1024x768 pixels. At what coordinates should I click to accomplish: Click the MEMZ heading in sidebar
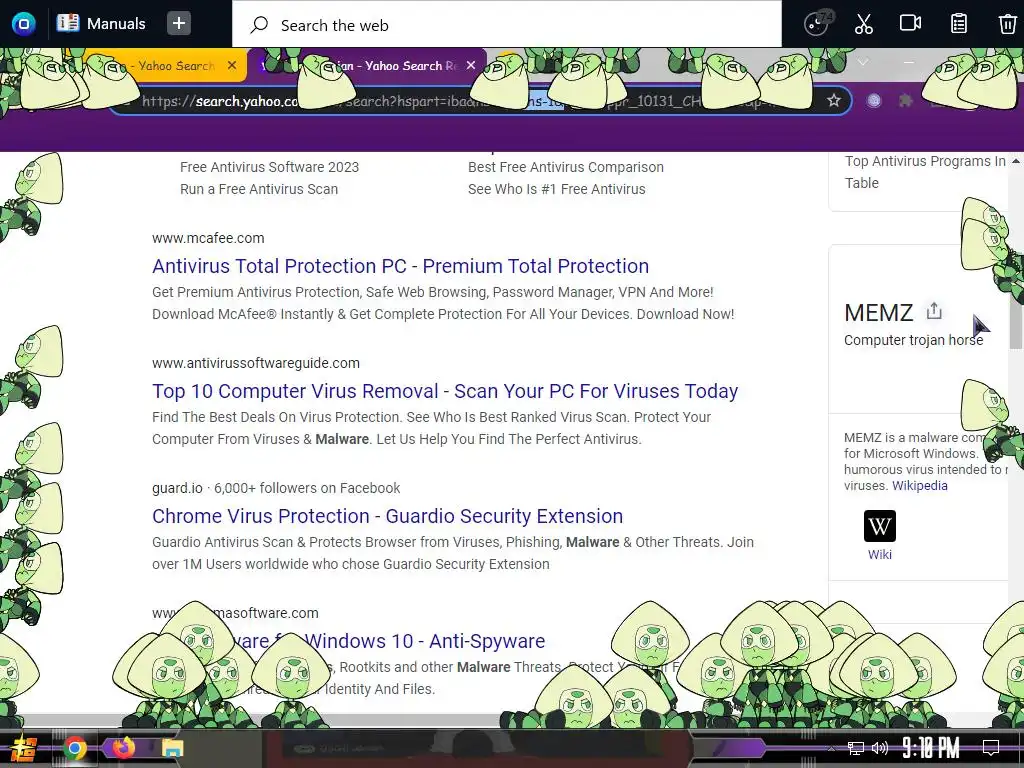pos(878,313)
